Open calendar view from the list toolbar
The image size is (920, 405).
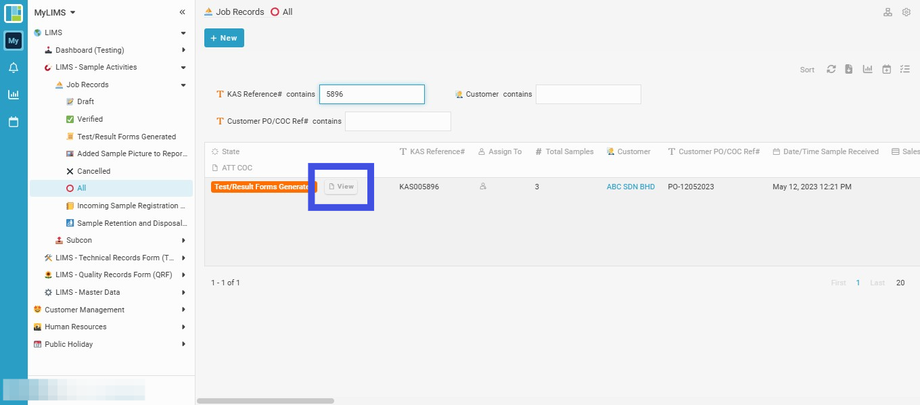[887, 69]
